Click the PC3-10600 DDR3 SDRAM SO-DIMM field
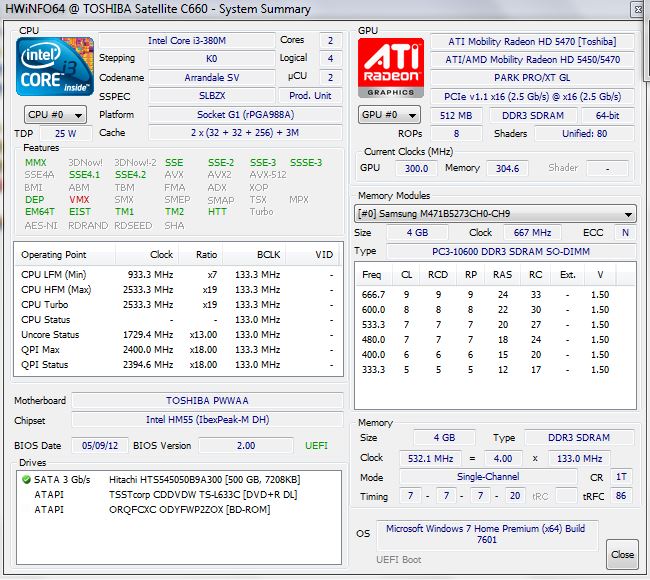650x580 pixels. (x=511, y=252)
